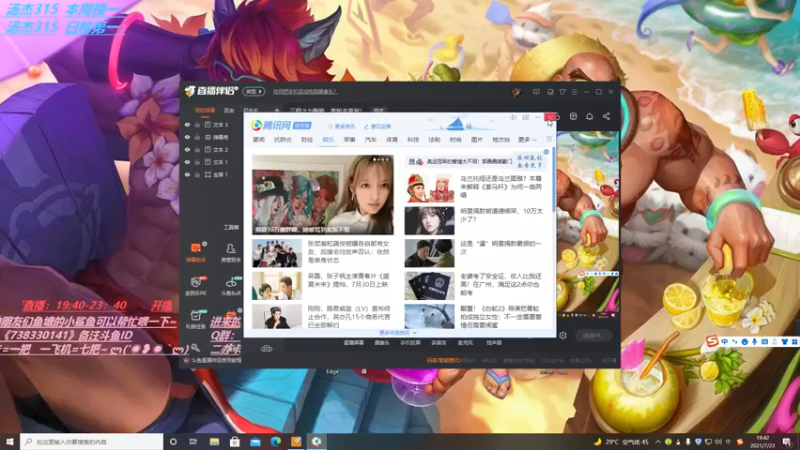Add 多媒体 source
Viewport: 800px width, 450px height.
439,343
